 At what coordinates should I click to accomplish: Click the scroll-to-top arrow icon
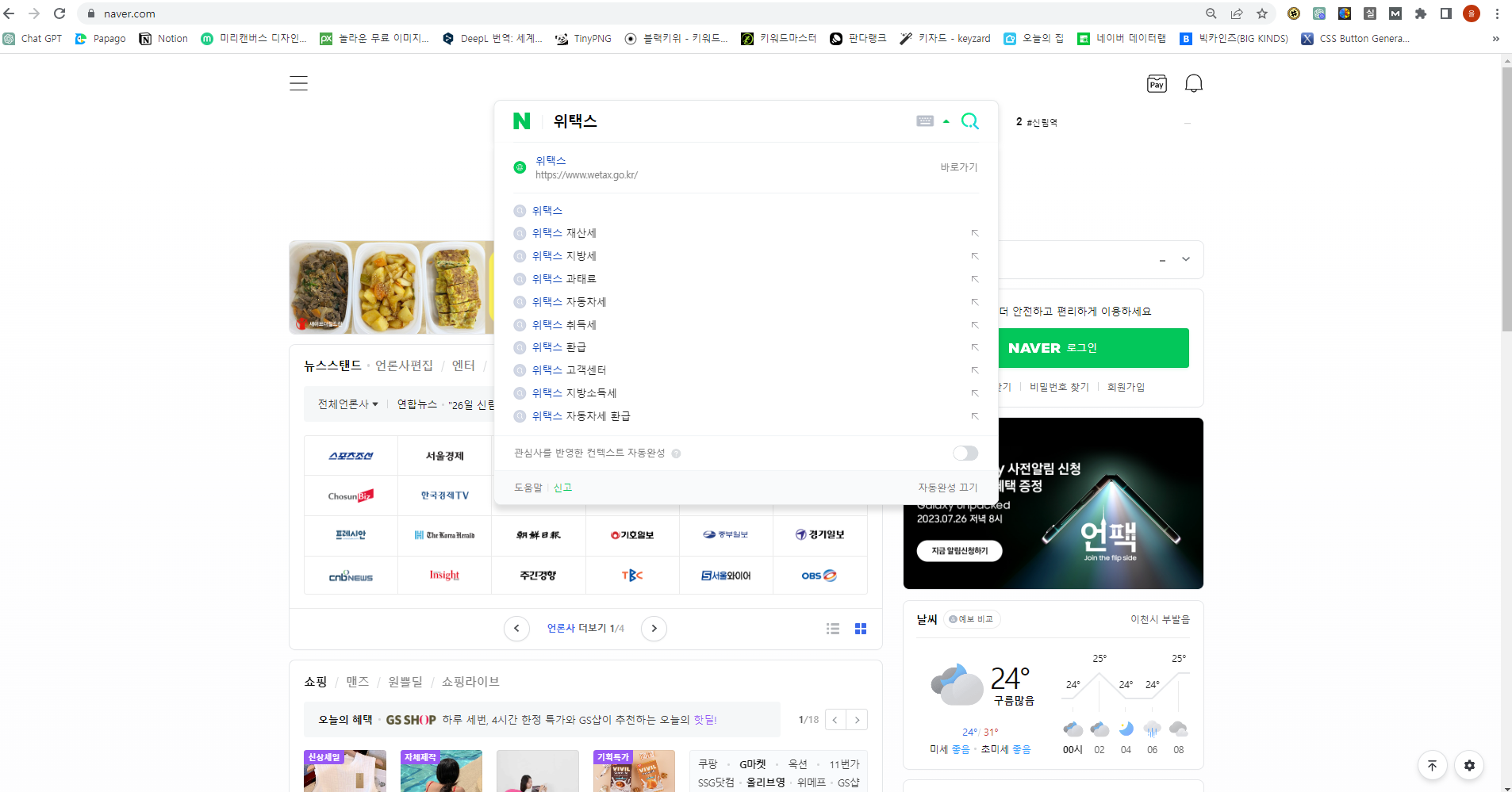coord(1433,765)
